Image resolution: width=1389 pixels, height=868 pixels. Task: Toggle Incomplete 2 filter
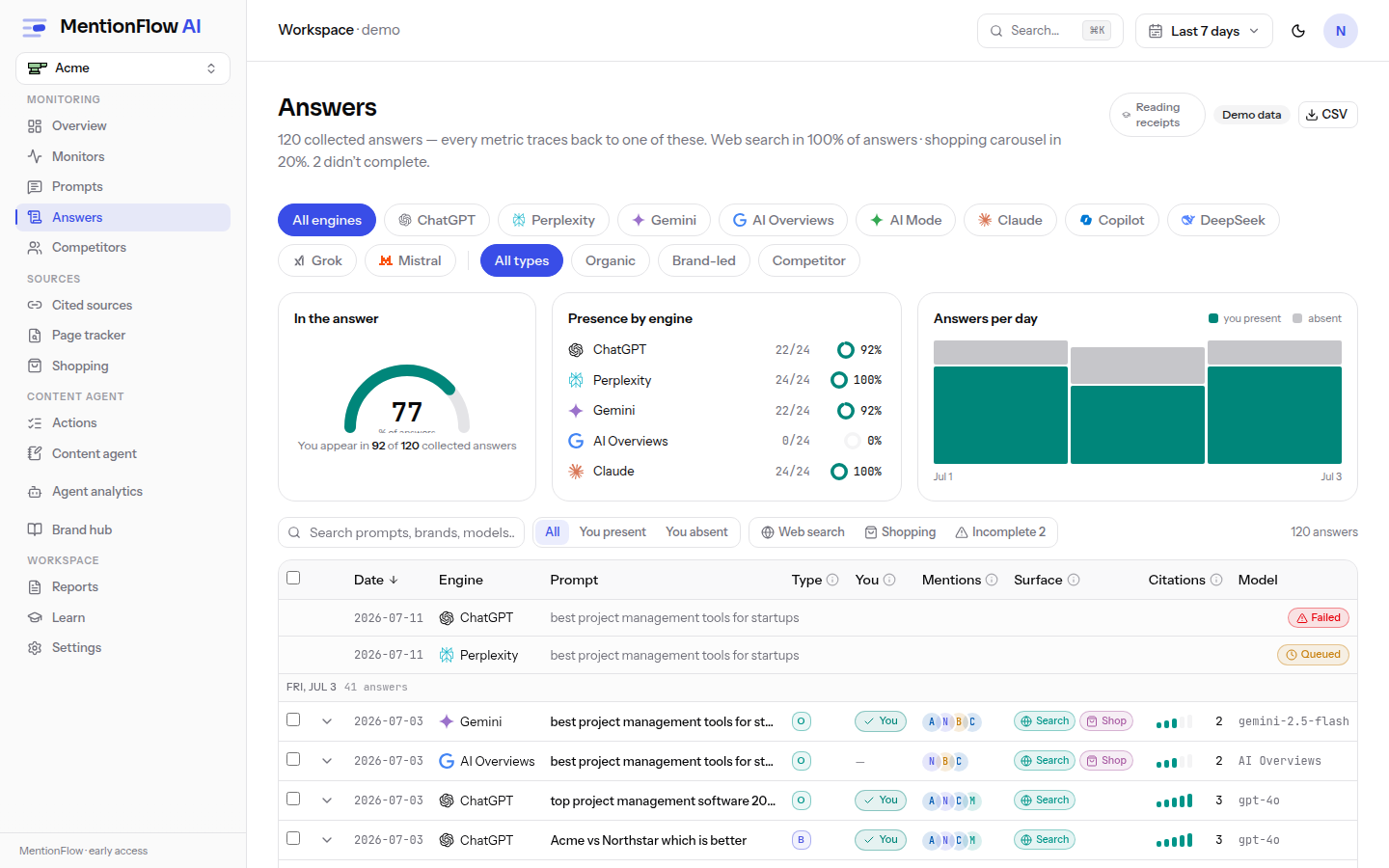pyautogui.click(x=1000, y=532)
